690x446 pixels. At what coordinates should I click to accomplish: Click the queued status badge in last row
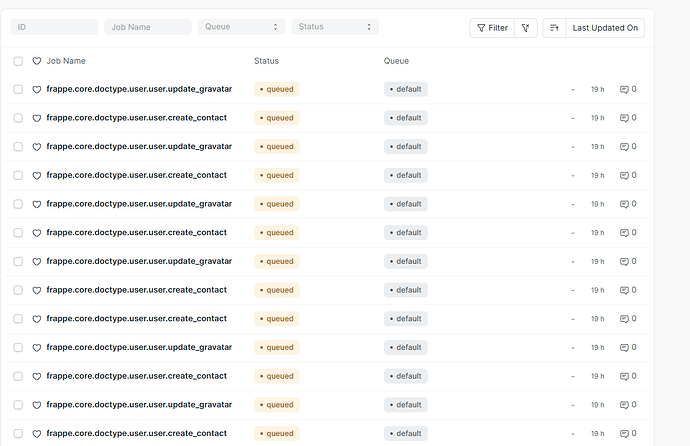[277, 434]
